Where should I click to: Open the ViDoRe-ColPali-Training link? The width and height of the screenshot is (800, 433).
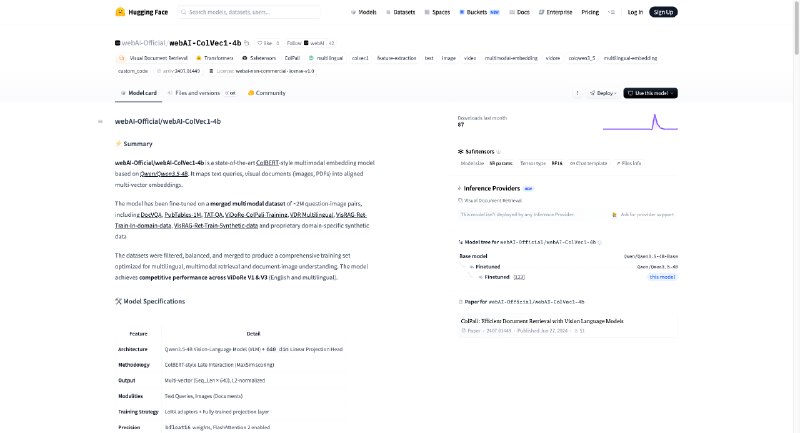[256, 215]
